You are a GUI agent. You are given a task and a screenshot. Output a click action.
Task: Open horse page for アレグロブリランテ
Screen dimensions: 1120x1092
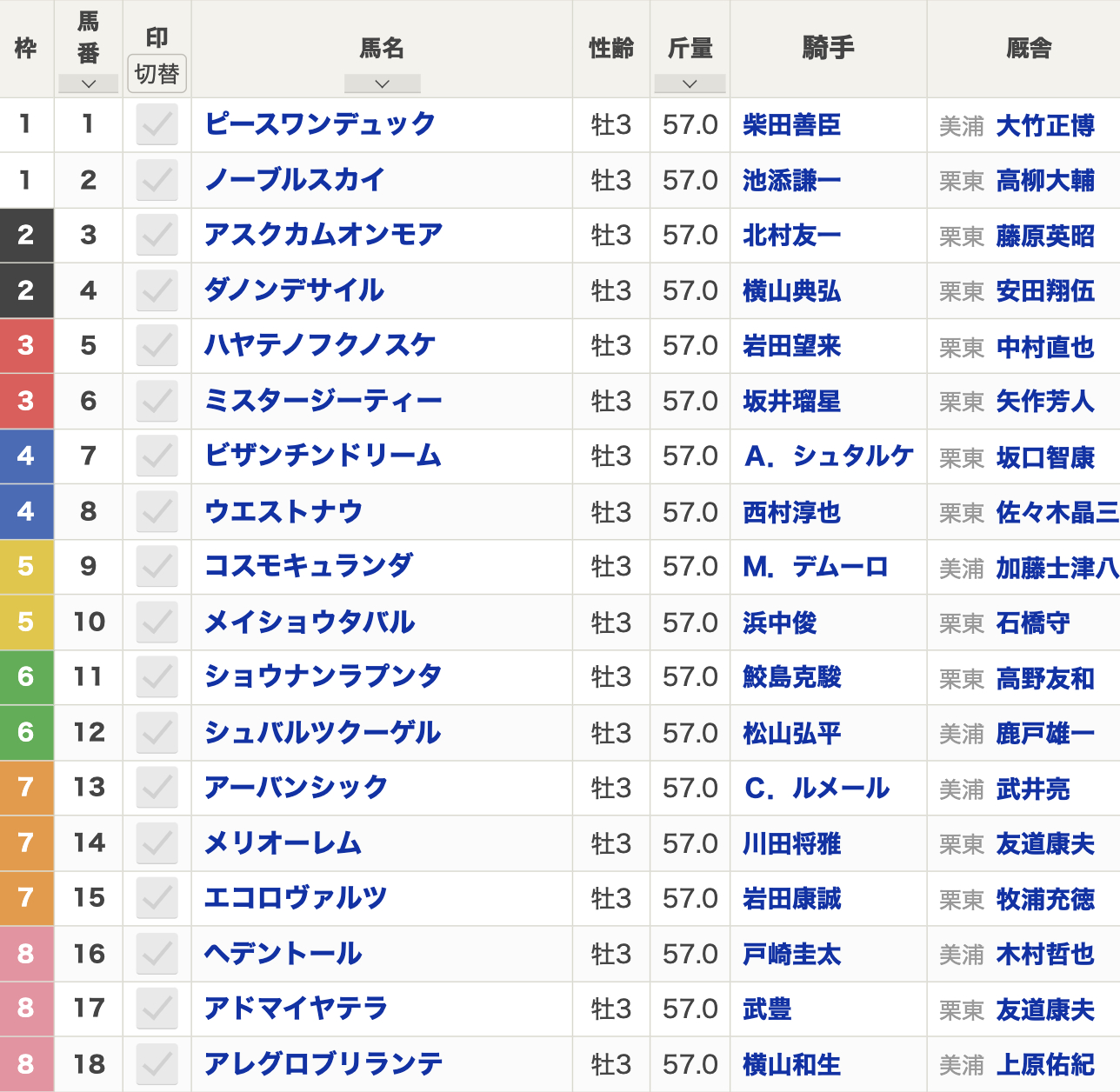323,1064
